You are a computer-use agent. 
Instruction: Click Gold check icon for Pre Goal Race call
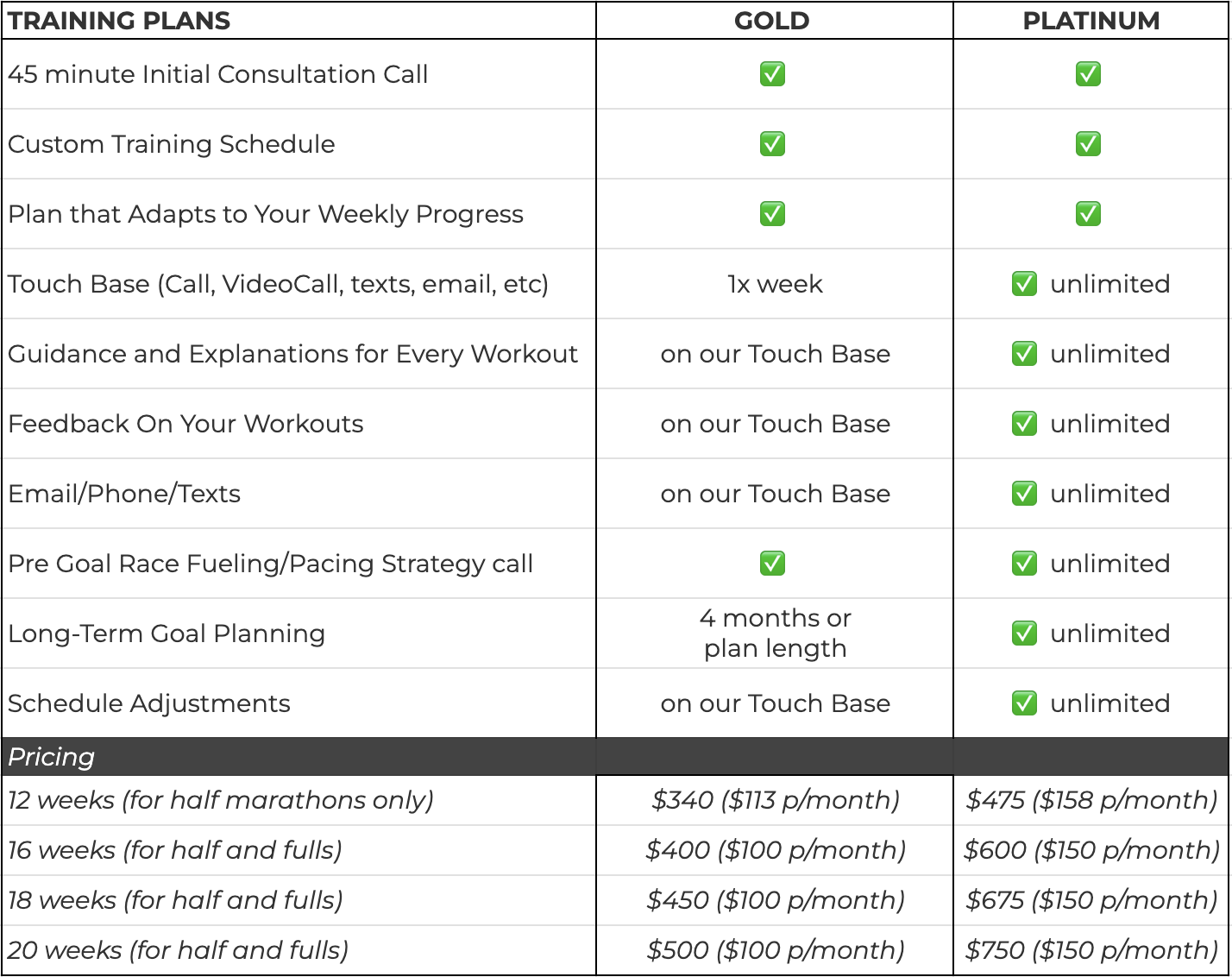772,564
